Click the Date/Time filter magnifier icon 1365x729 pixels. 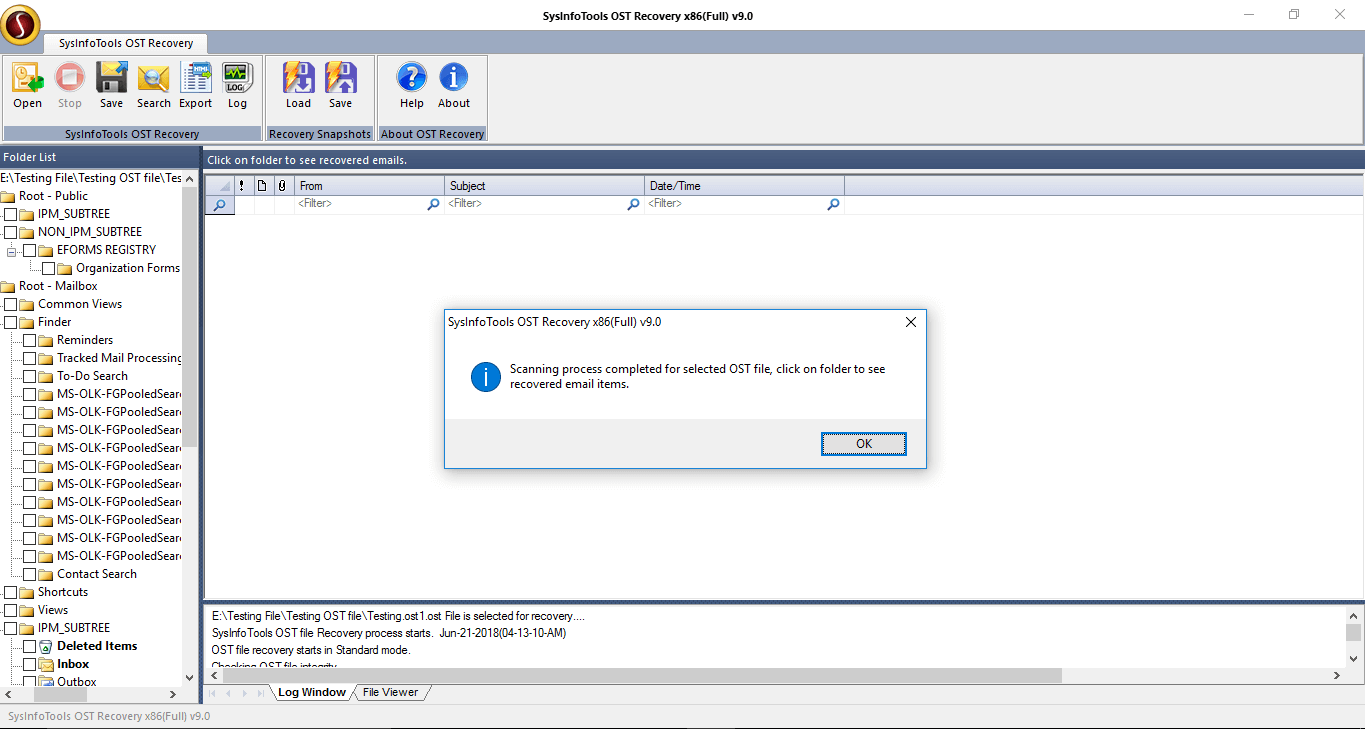[834, 204]
